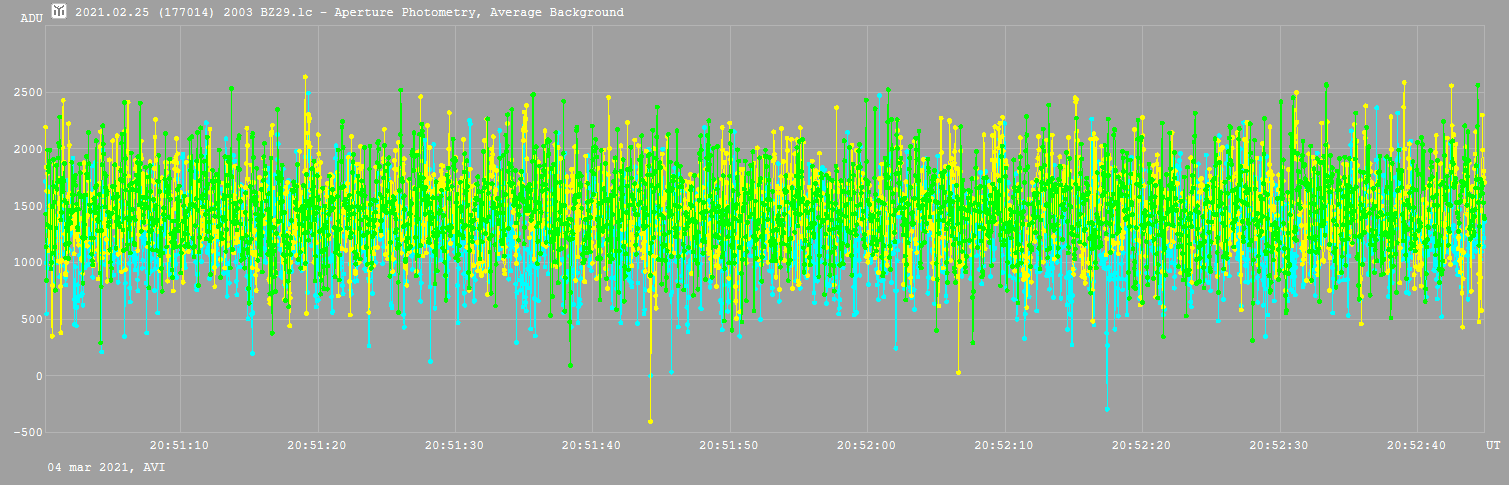
Task: Click the time label '20:51:30'
Action: click(454, 444)
